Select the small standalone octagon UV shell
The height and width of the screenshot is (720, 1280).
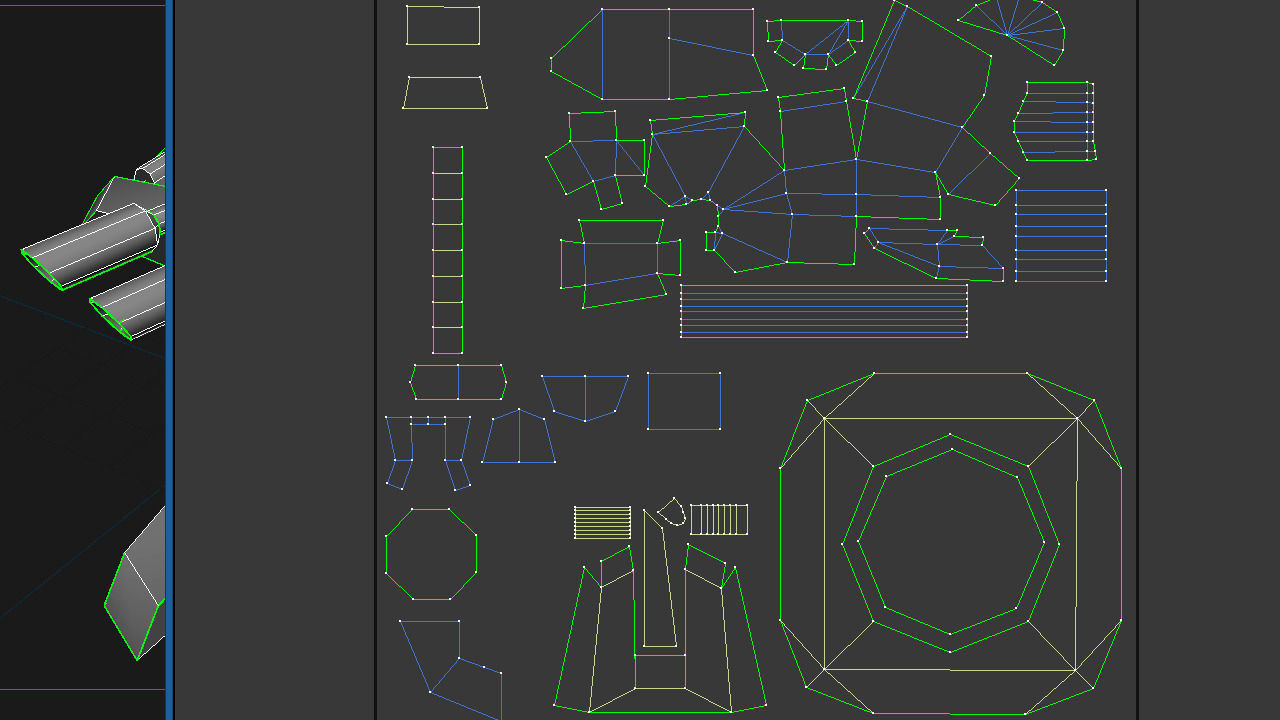[431, 554]
